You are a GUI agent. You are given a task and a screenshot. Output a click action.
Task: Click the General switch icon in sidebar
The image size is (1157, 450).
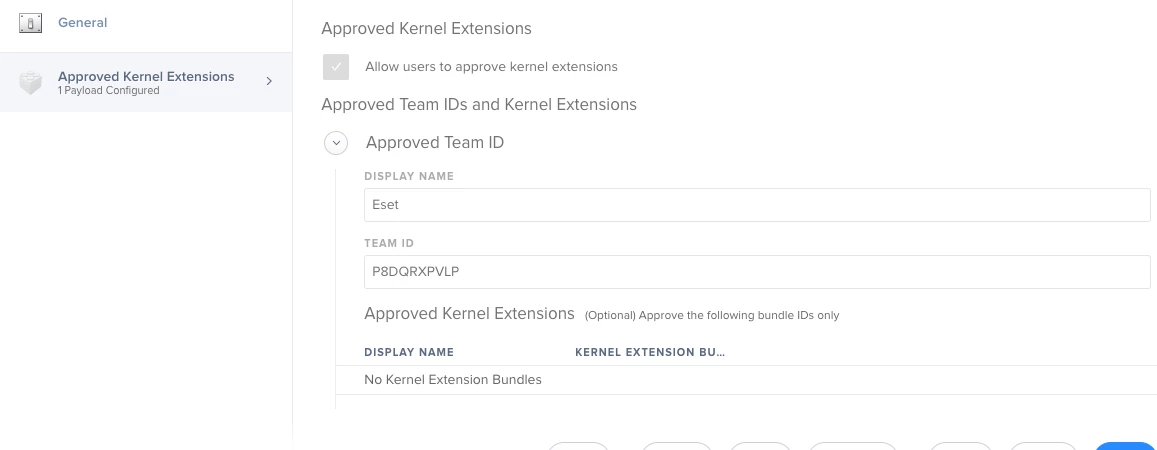pyautogui.click(x=30, y=23)
